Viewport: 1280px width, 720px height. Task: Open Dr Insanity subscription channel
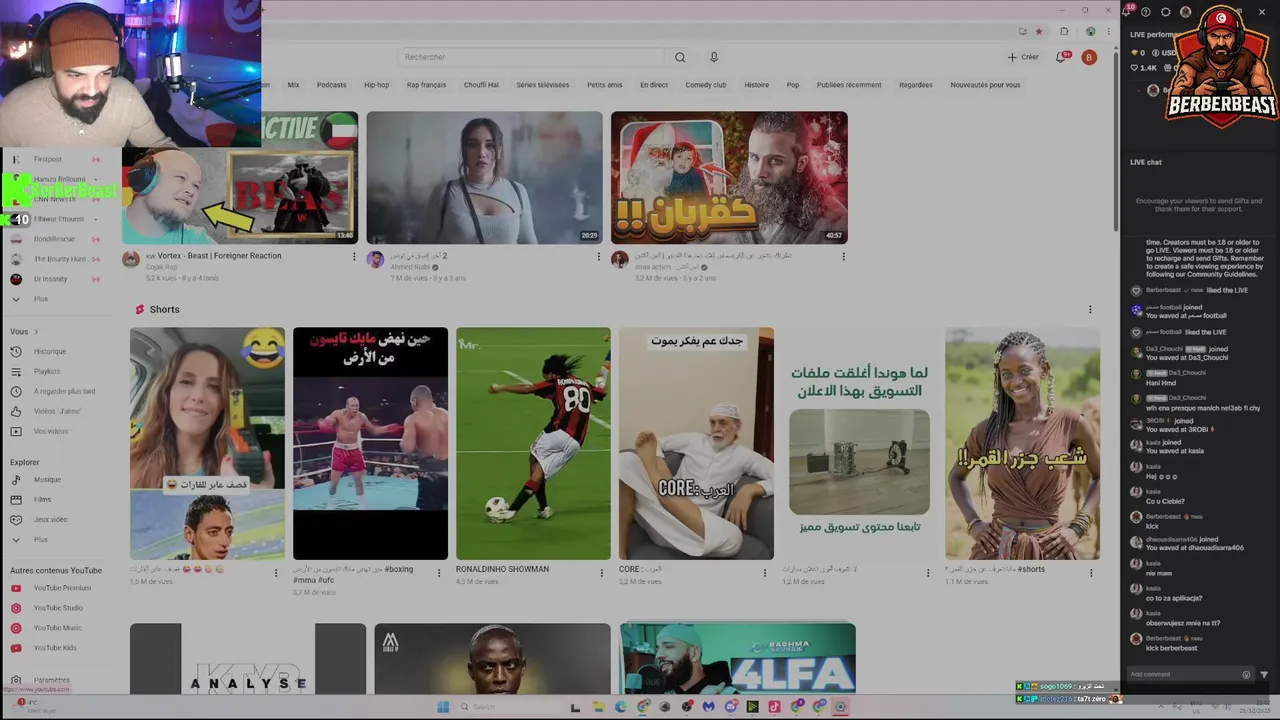pos(50,279)
